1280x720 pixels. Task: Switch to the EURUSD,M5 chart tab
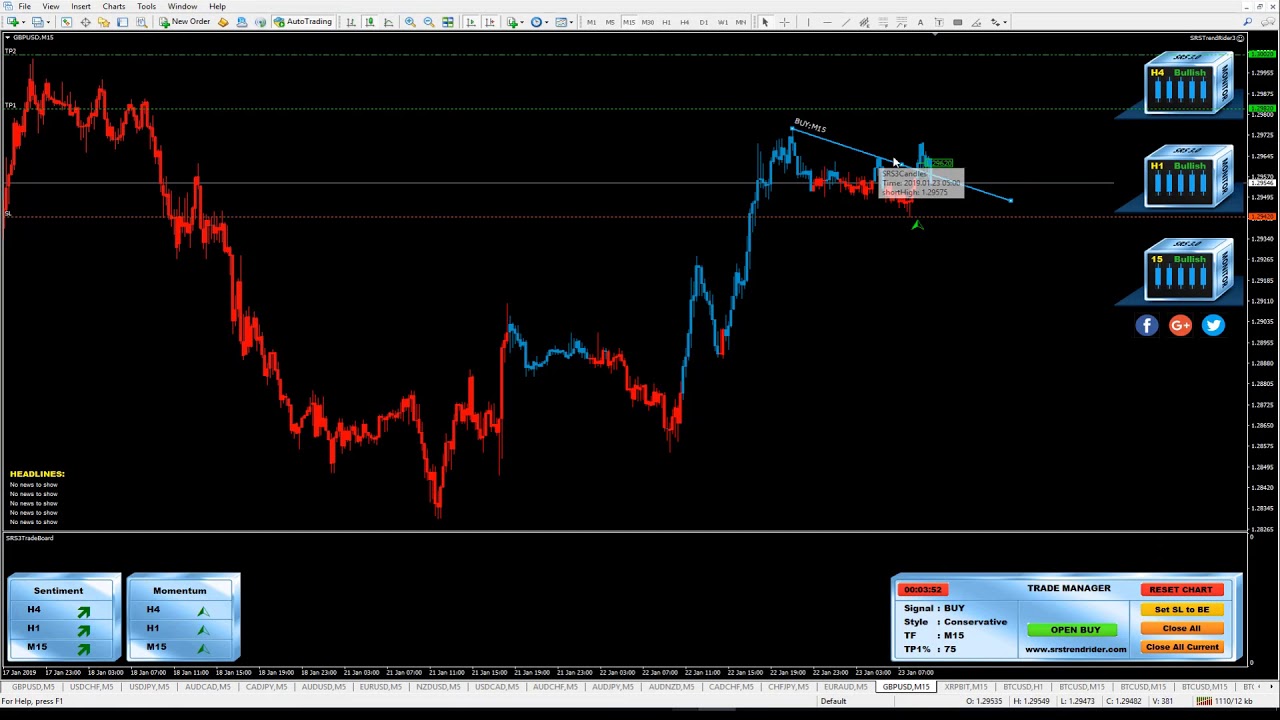click(x=379, y=687)
